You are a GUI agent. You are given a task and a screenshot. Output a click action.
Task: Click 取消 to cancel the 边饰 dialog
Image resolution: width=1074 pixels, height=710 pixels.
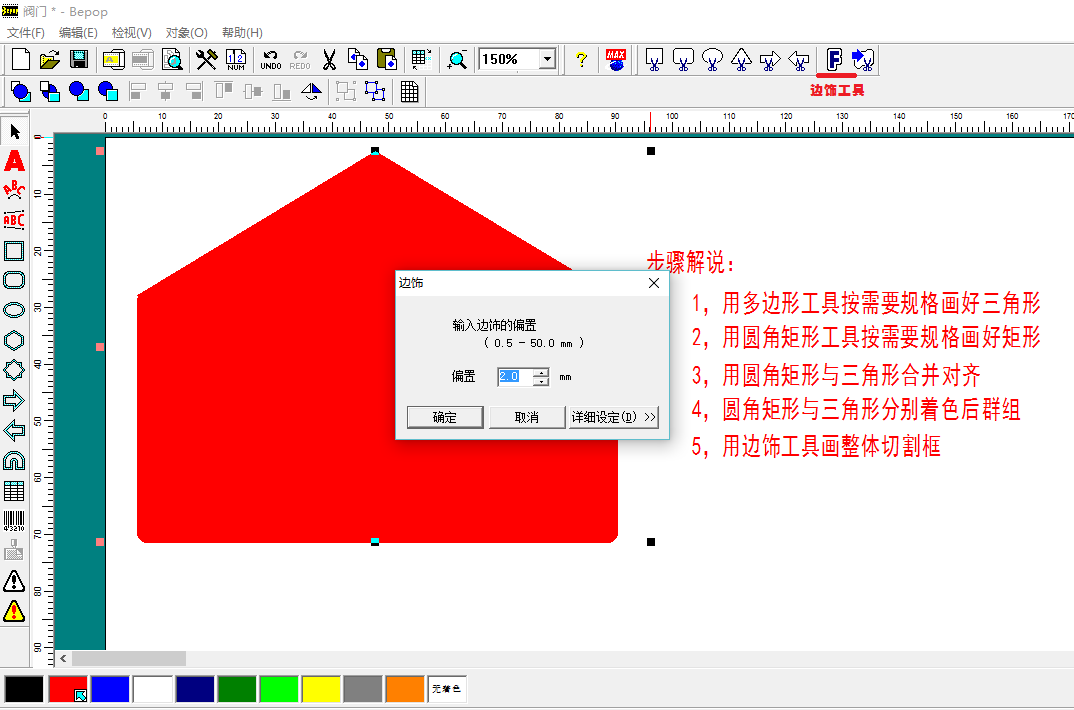527,417
